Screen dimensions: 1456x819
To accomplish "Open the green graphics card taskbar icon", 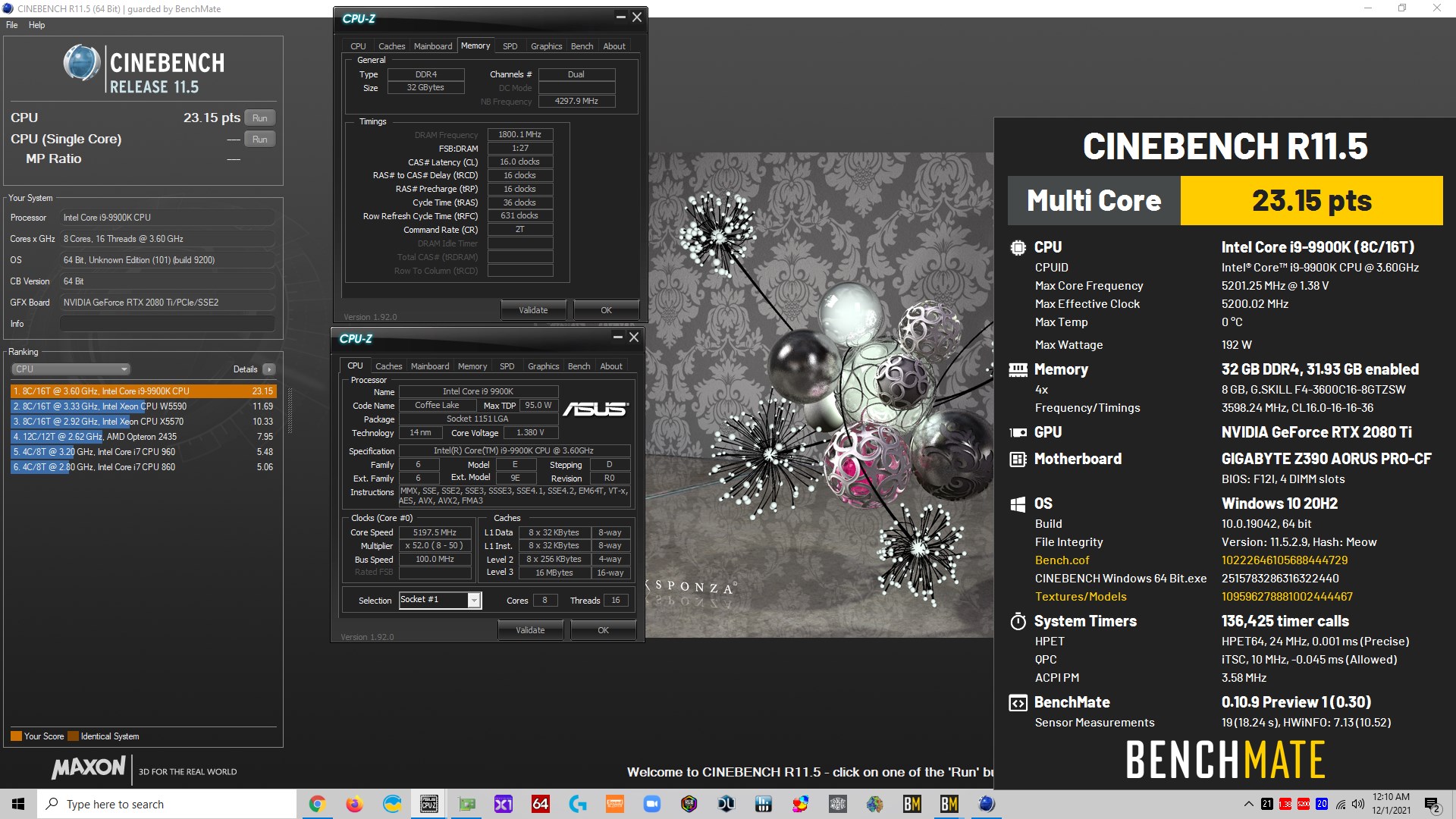I will [466, 804].
